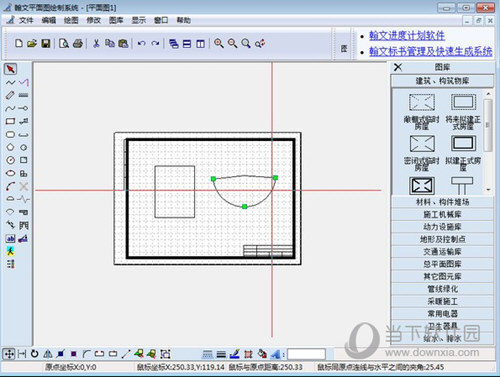500x377 pixels.
Task: Select the text 'ab' tool
Action: coord(10,239)
